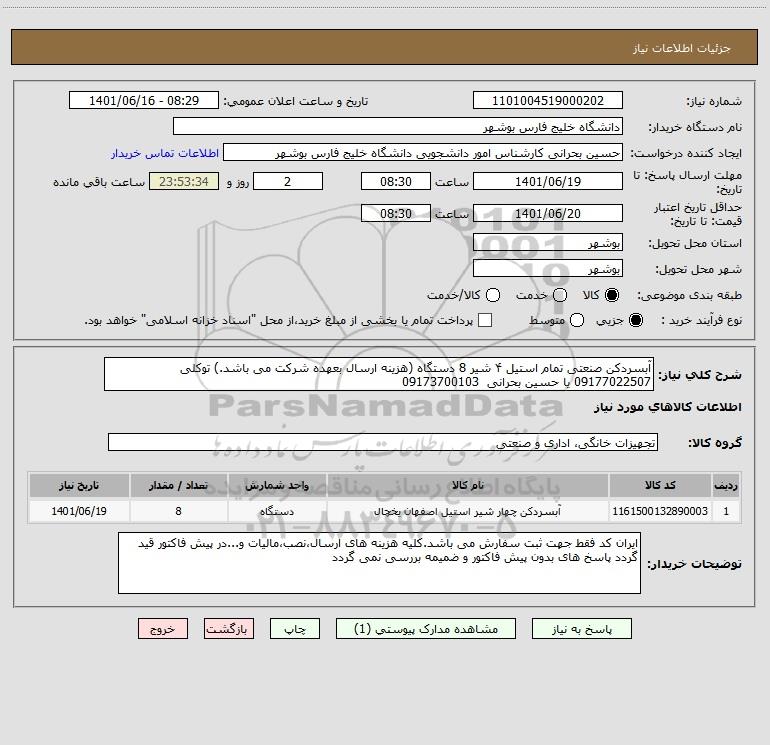Toggle the اسناد خزانه اسلامی payment checkbox
Viewport: 770px width, 745px height.
(x=485, y=320)
